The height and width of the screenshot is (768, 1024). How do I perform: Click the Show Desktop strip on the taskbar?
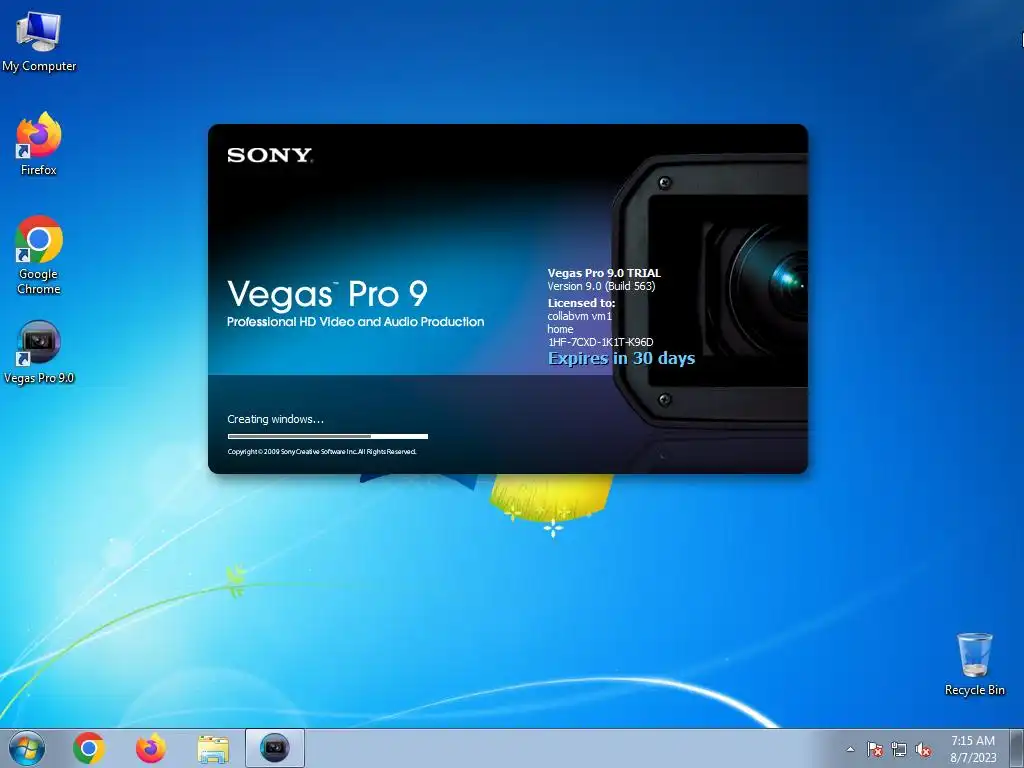[x=1019, y=748]
